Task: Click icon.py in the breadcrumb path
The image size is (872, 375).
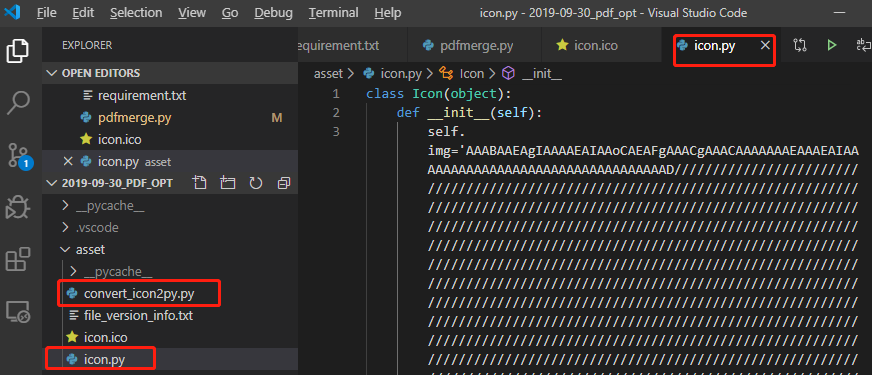Action: click(x=392, y=73)
